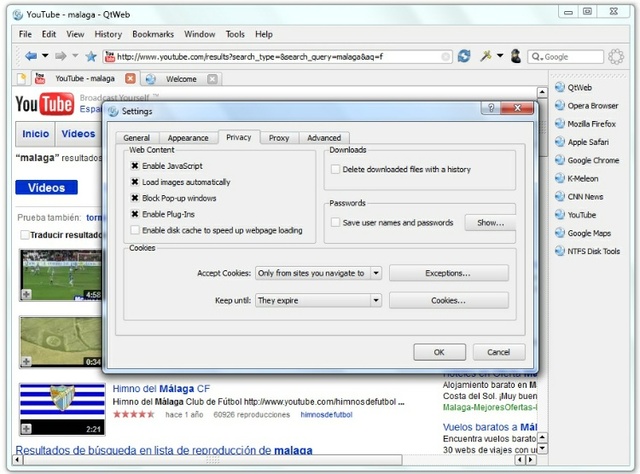Click the gear icon beside the search box

coord(616,56)
